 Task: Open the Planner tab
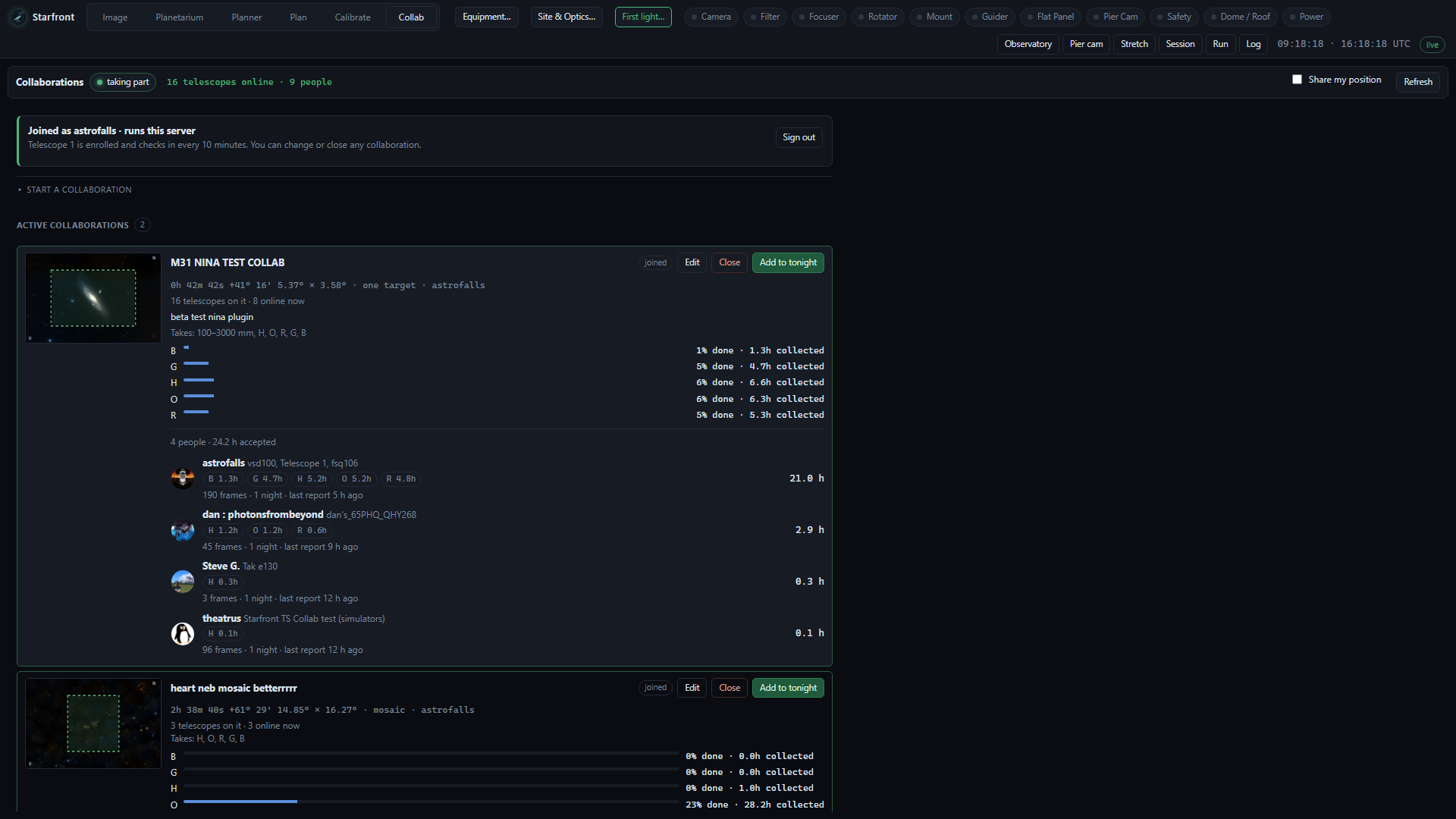coord(246,17)
